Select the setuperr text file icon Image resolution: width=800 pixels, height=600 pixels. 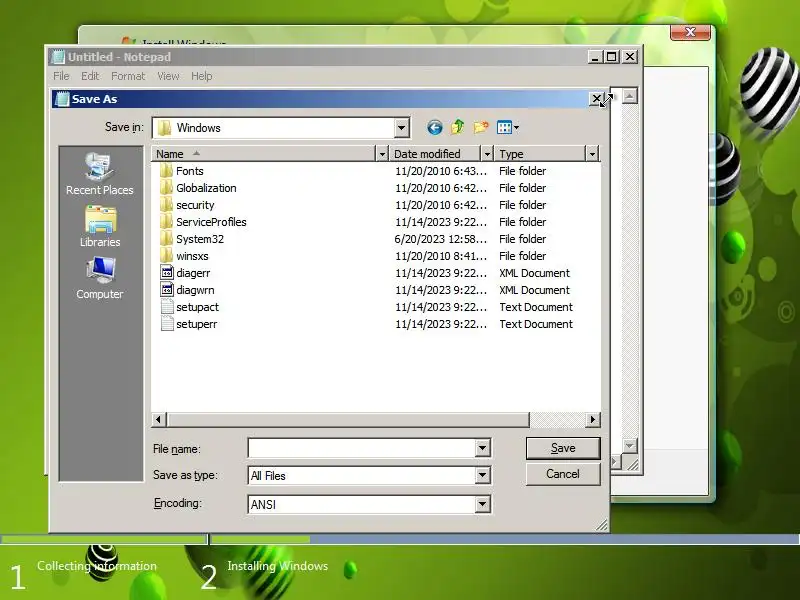coord(167,324)
